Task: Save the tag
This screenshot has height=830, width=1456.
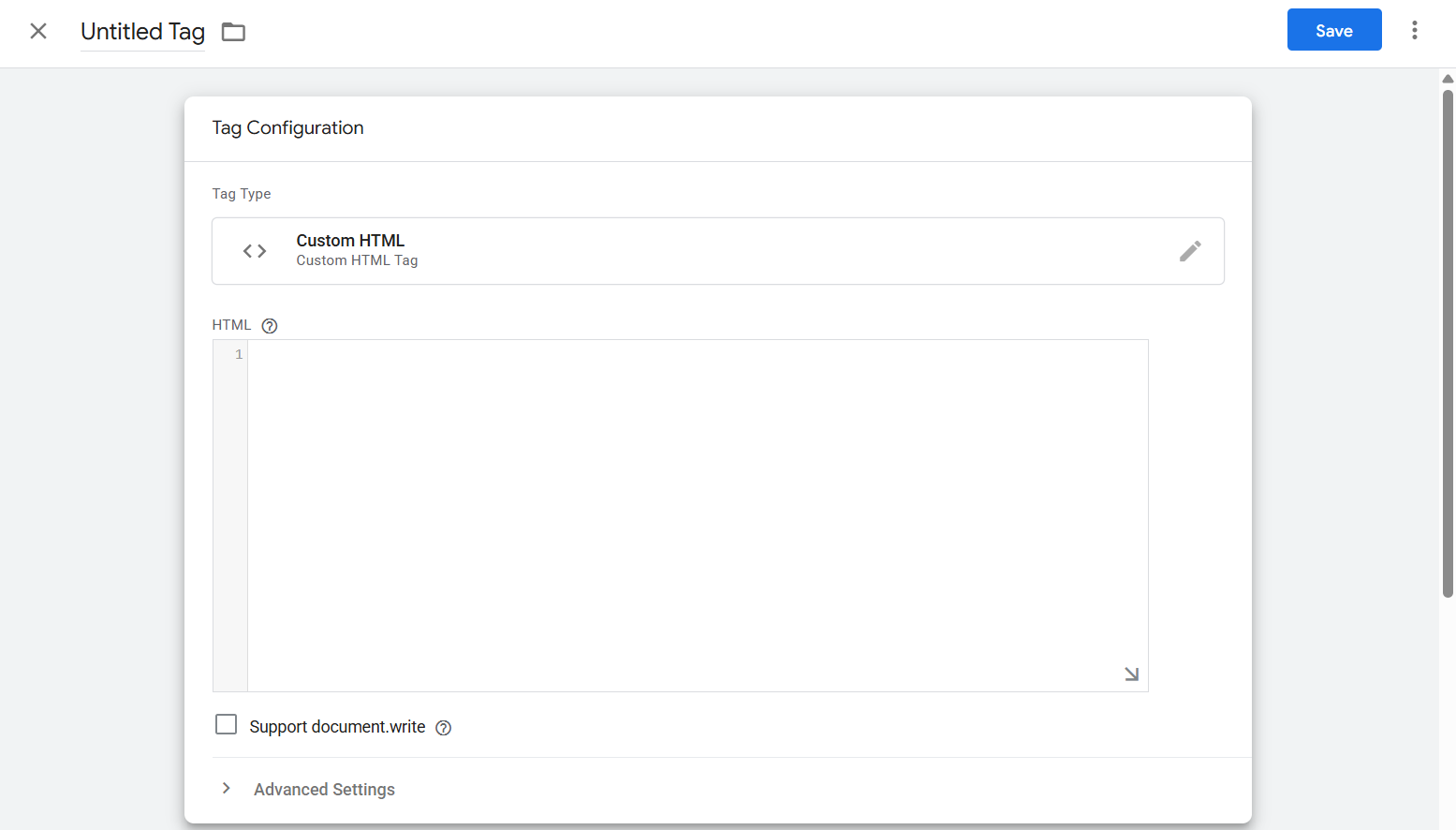Action: [x=1334, y=30]
